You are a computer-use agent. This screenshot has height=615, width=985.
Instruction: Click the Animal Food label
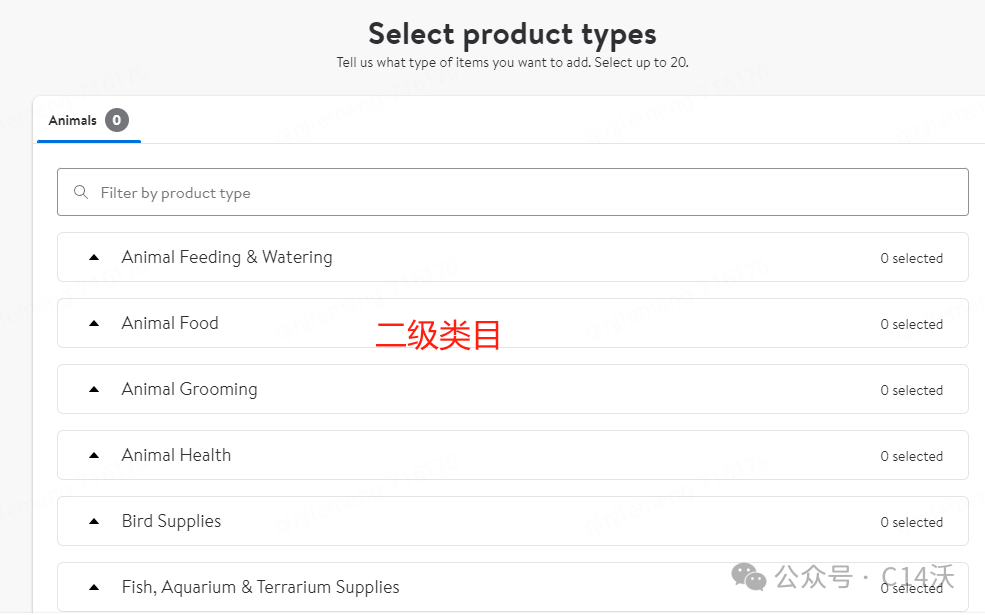pyautogui.click(x=170, y=323)
